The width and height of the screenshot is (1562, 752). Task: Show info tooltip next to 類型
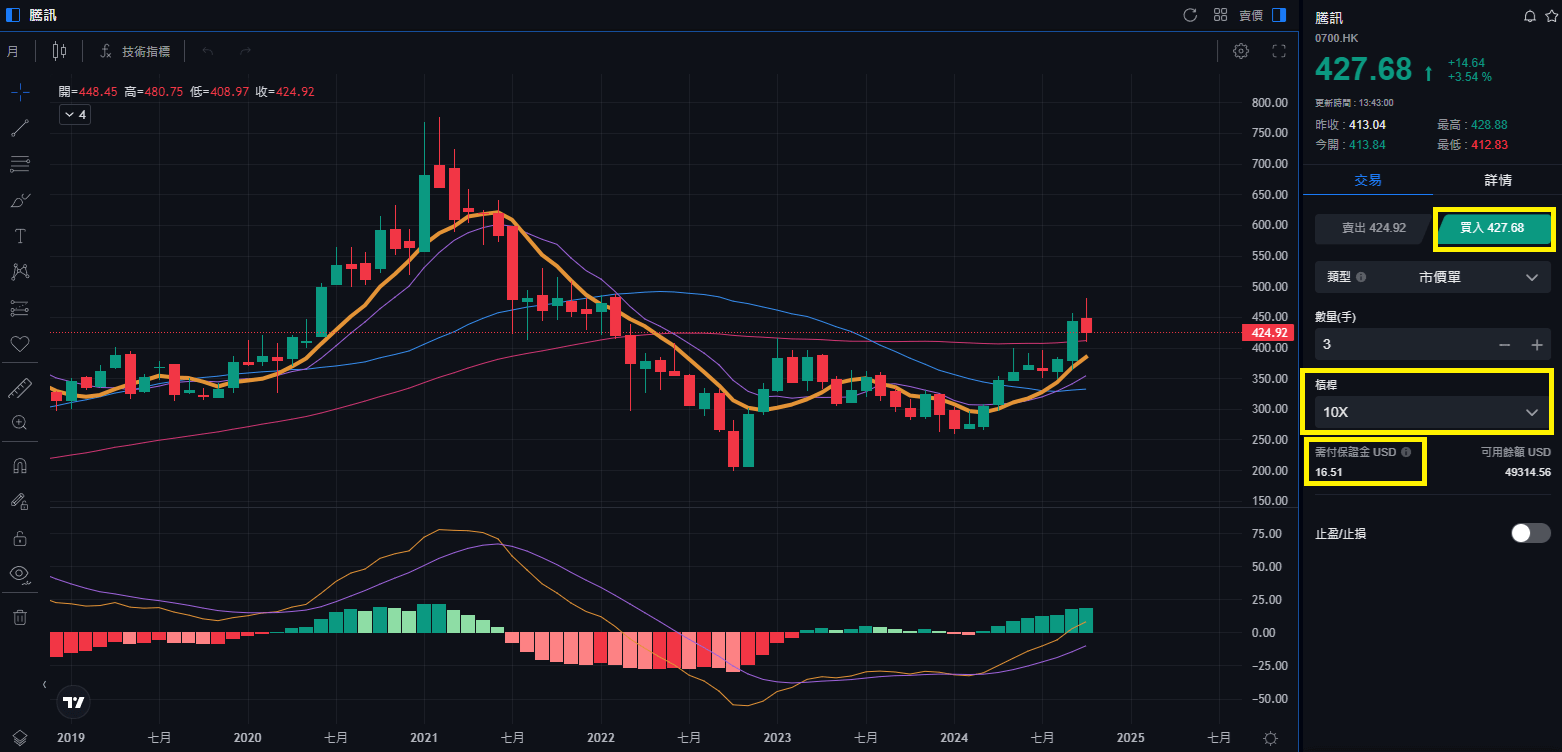1361,277
